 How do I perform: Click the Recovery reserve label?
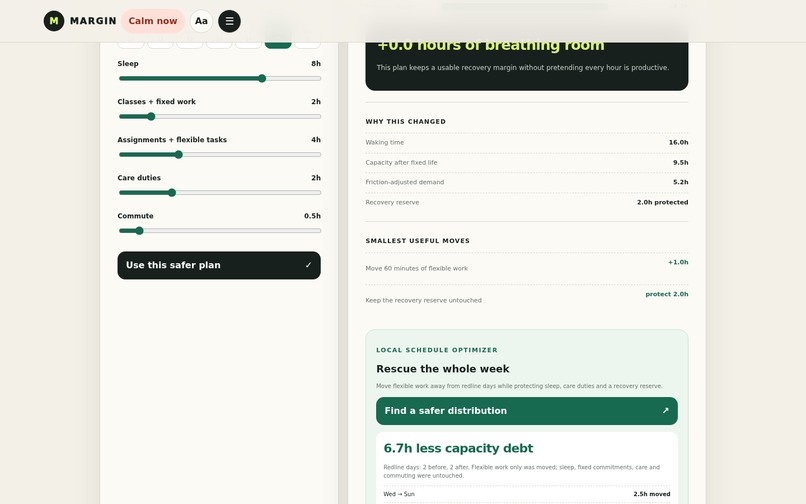[x=392, y=202]
